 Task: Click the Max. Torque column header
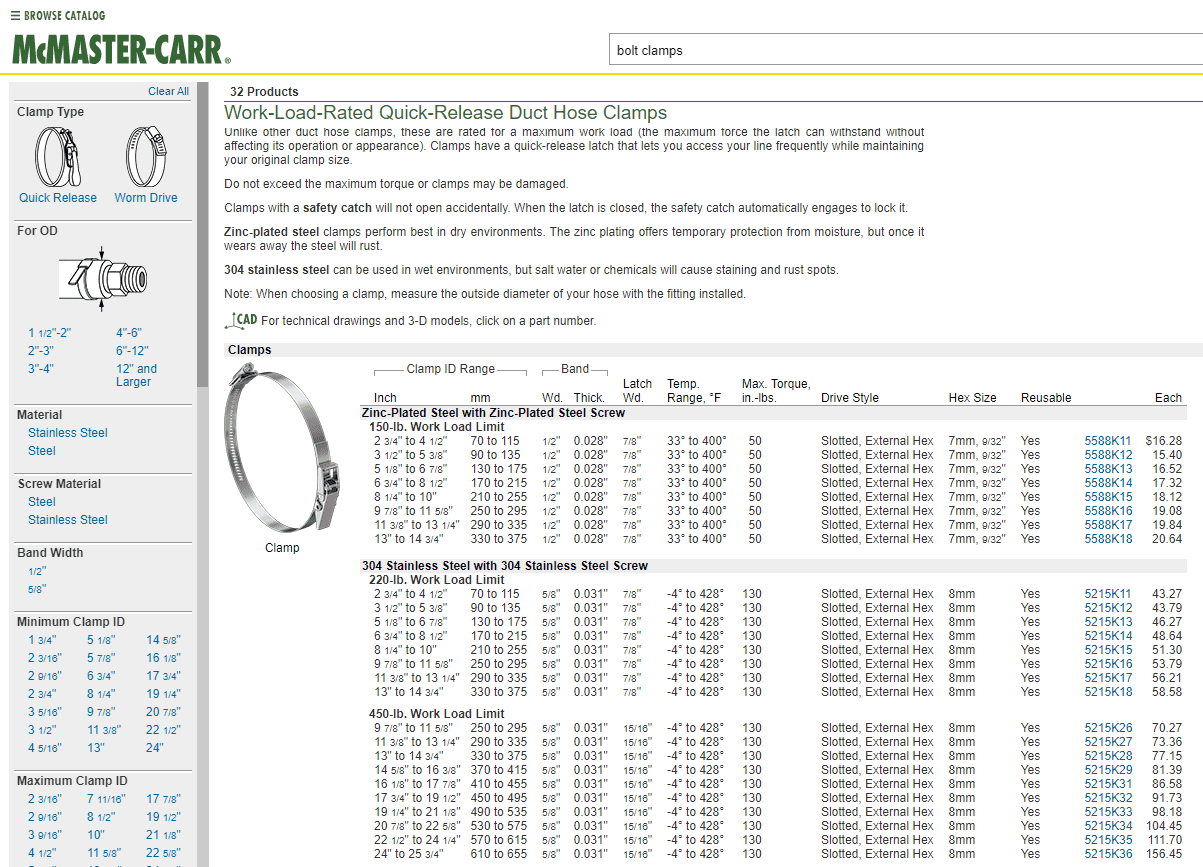[776, 391]
